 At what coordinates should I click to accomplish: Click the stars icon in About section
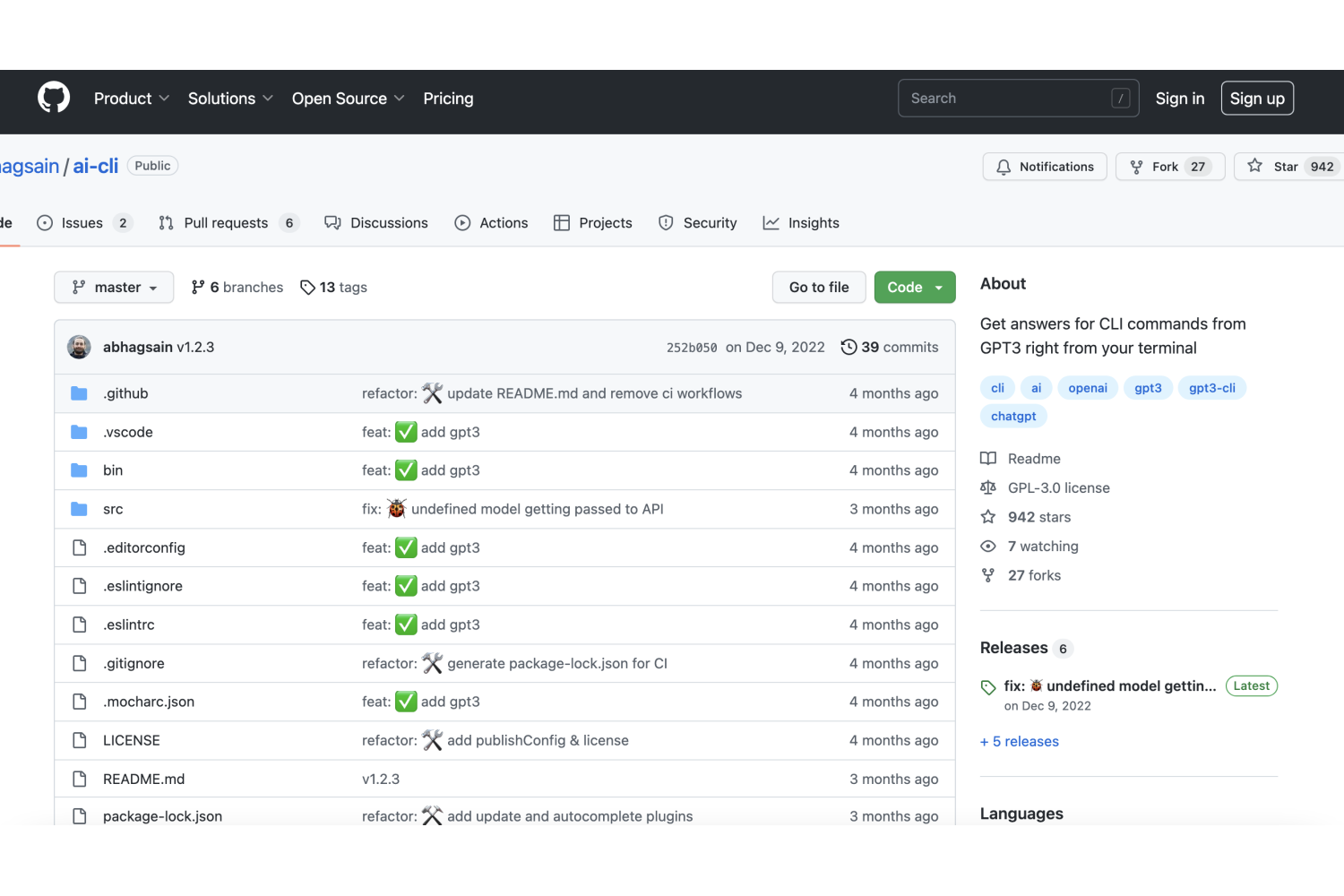988,517
